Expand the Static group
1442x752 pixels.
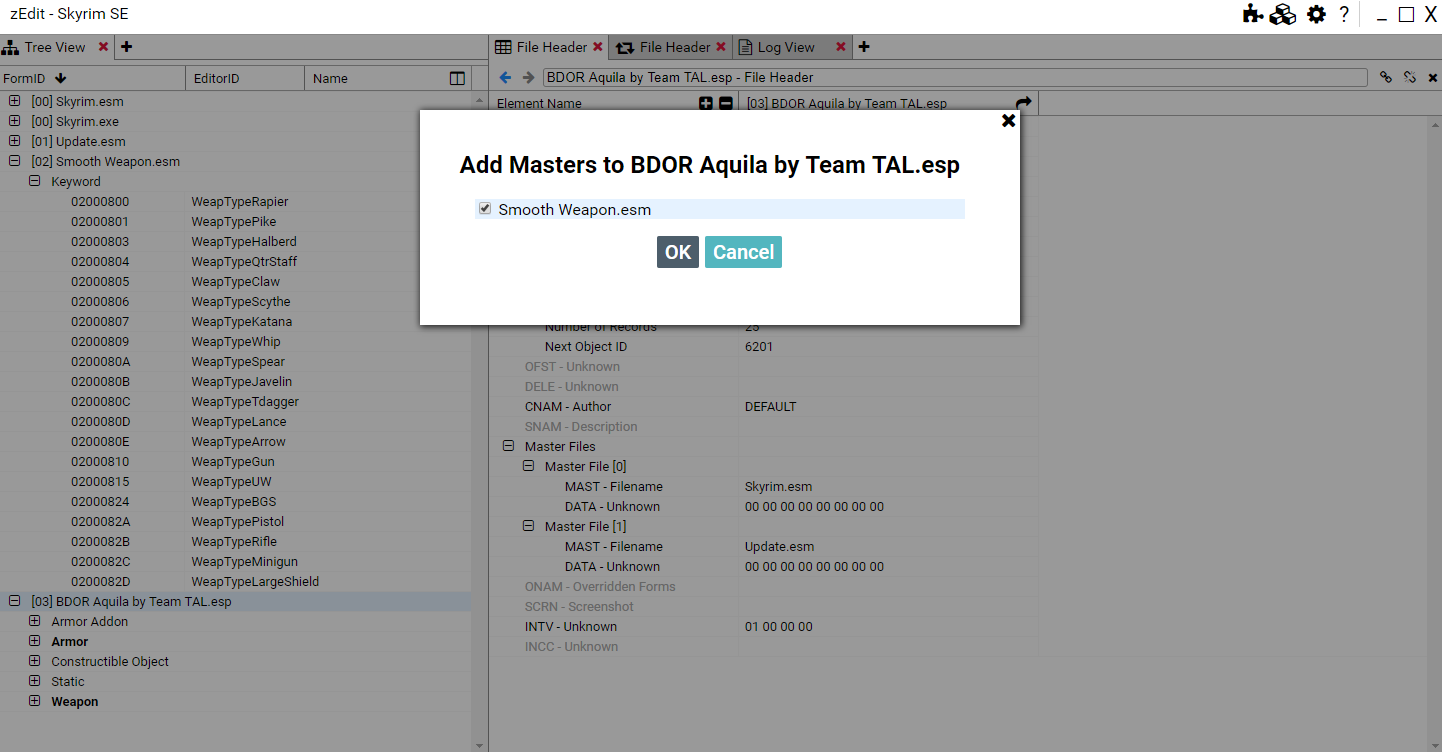[35, 681]
